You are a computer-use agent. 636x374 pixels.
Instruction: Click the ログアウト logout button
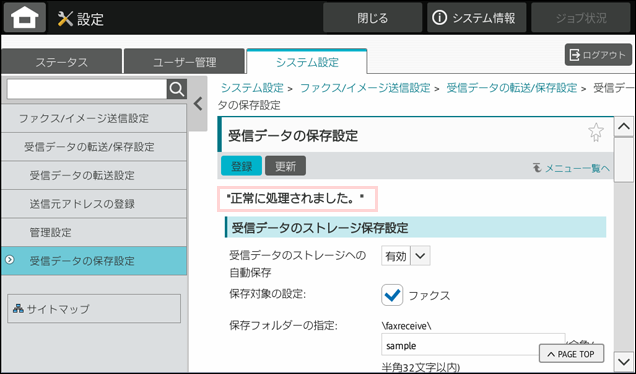[598, 55]
